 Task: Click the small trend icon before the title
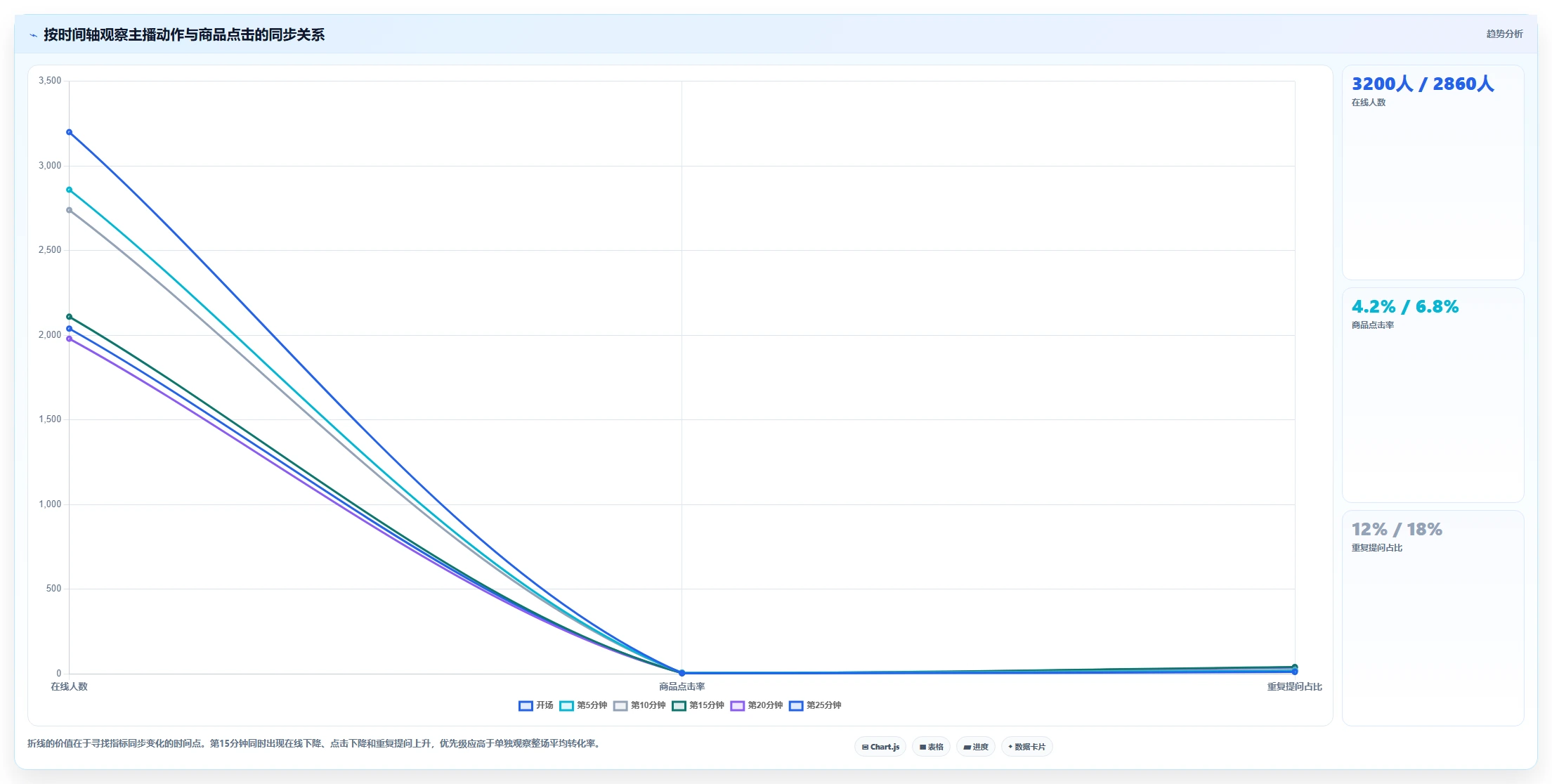tap(33, 35)
